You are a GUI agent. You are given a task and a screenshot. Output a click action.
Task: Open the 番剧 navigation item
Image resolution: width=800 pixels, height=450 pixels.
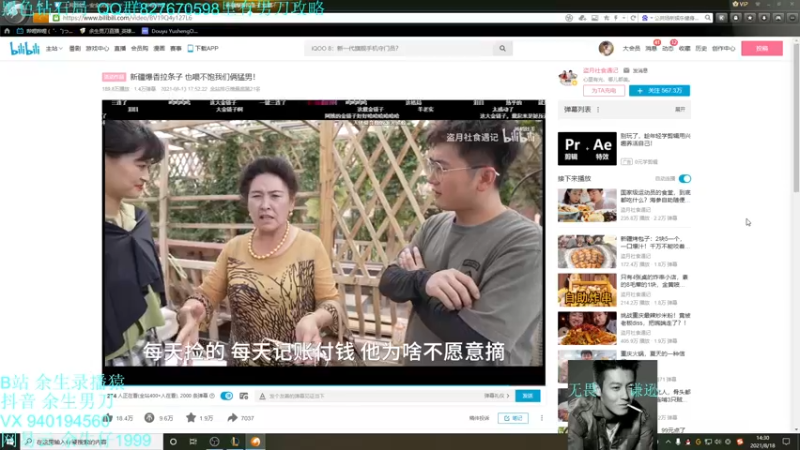pyautogui.click(x=75, y=48)
